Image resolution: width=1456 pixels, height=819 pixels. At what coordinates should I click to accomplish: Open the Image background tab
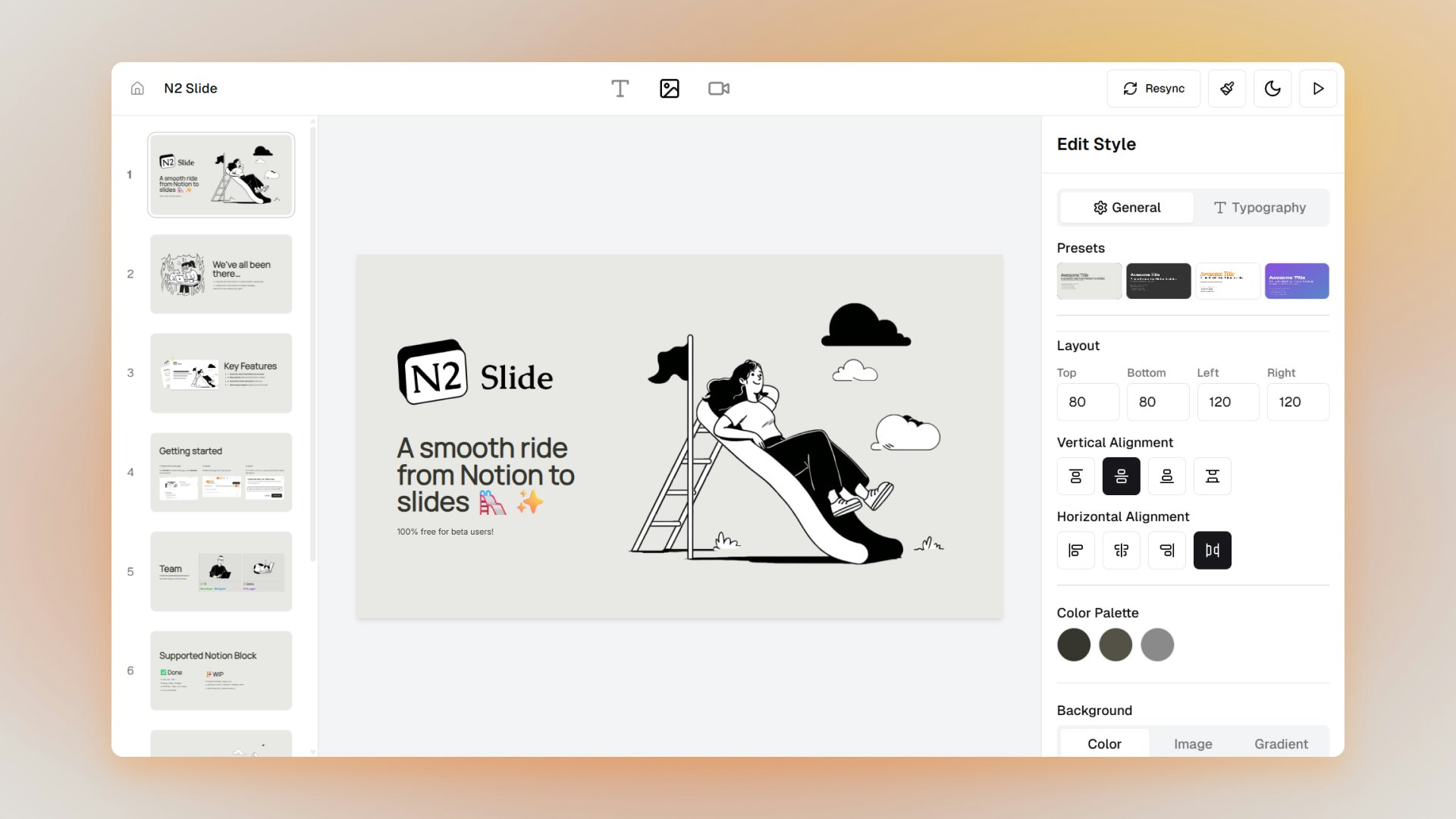click(1193, 744)
